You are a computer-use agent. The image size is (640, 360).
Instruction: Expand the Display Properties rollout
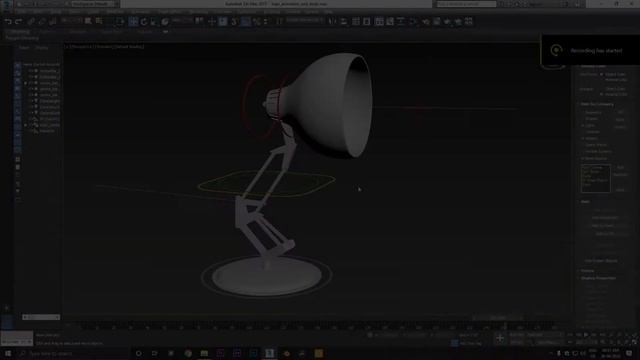598,278
